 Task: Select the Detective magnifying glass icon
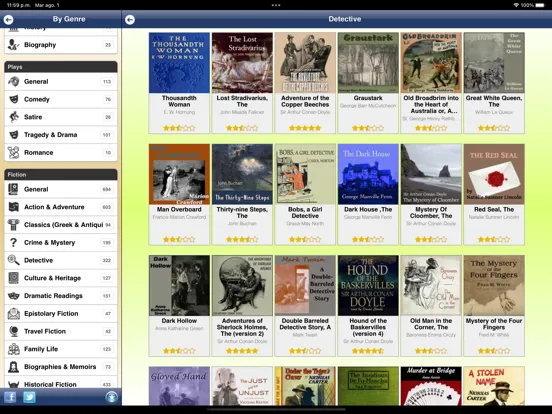13,260
